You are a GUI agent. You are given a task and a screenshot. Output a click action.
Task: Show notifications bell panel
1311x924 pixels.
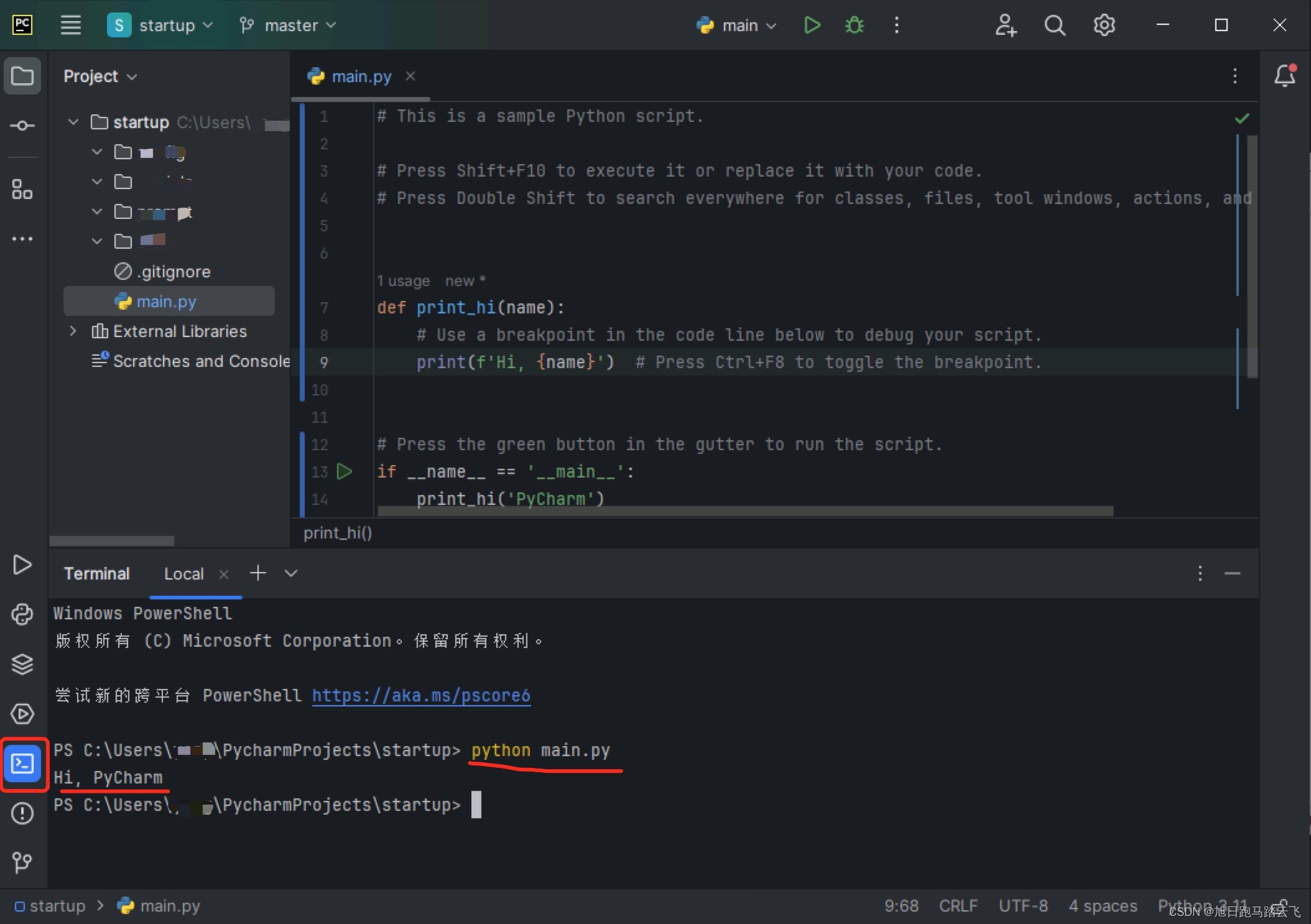(1284, 76)
